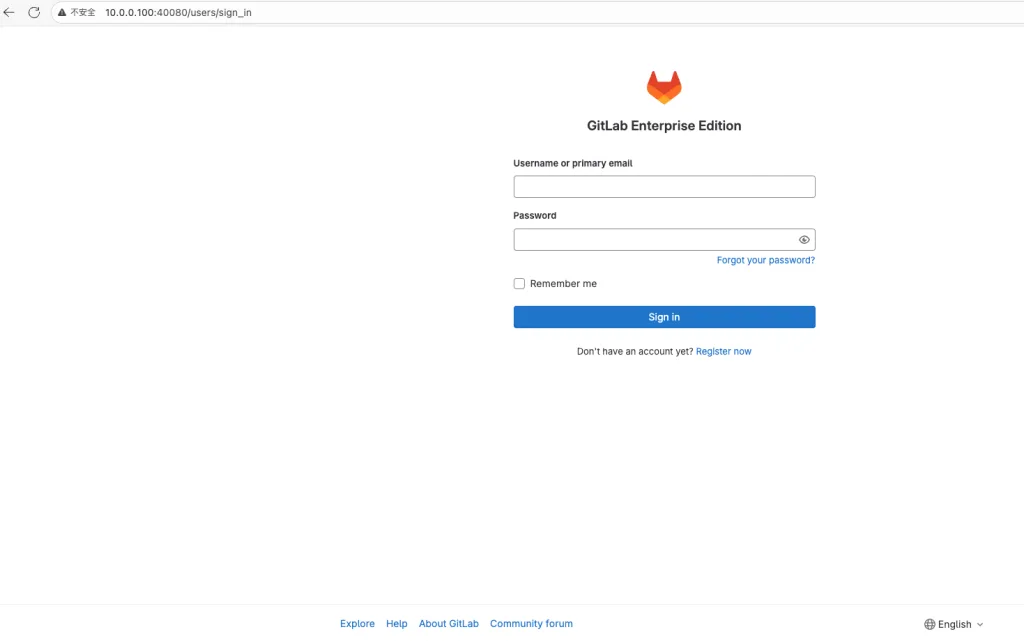Toggle the Remember me checkbox
The image size is (1024, 641).
pyautogui.click(x=519, y=283)
